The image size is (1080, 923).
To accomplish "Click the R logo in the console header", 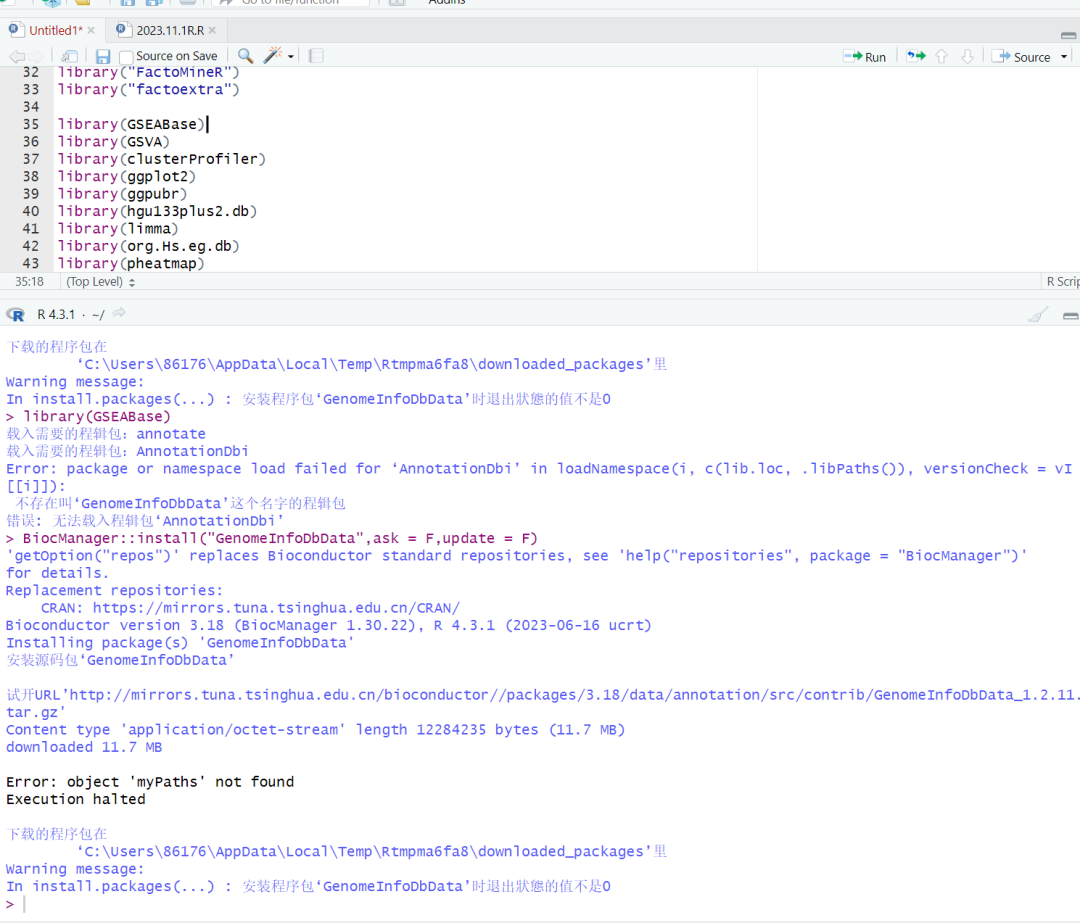I will (x=16, y=315).
